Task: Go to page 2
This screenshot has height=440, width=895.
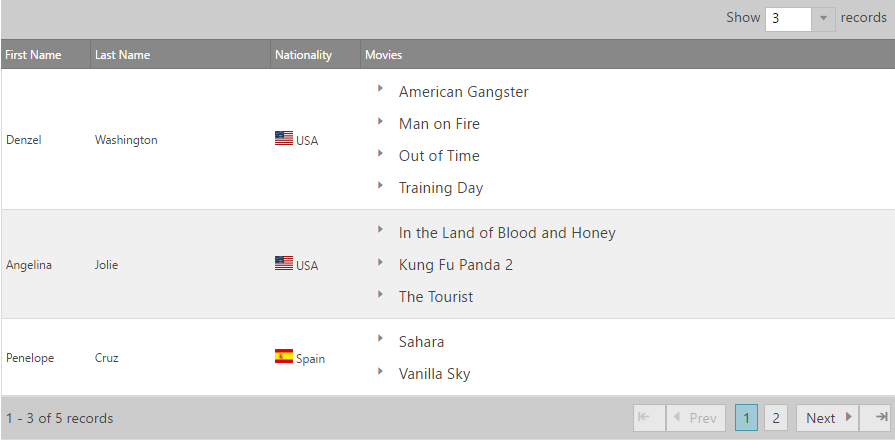Action: pyautogui.click(x=777, y=418)
